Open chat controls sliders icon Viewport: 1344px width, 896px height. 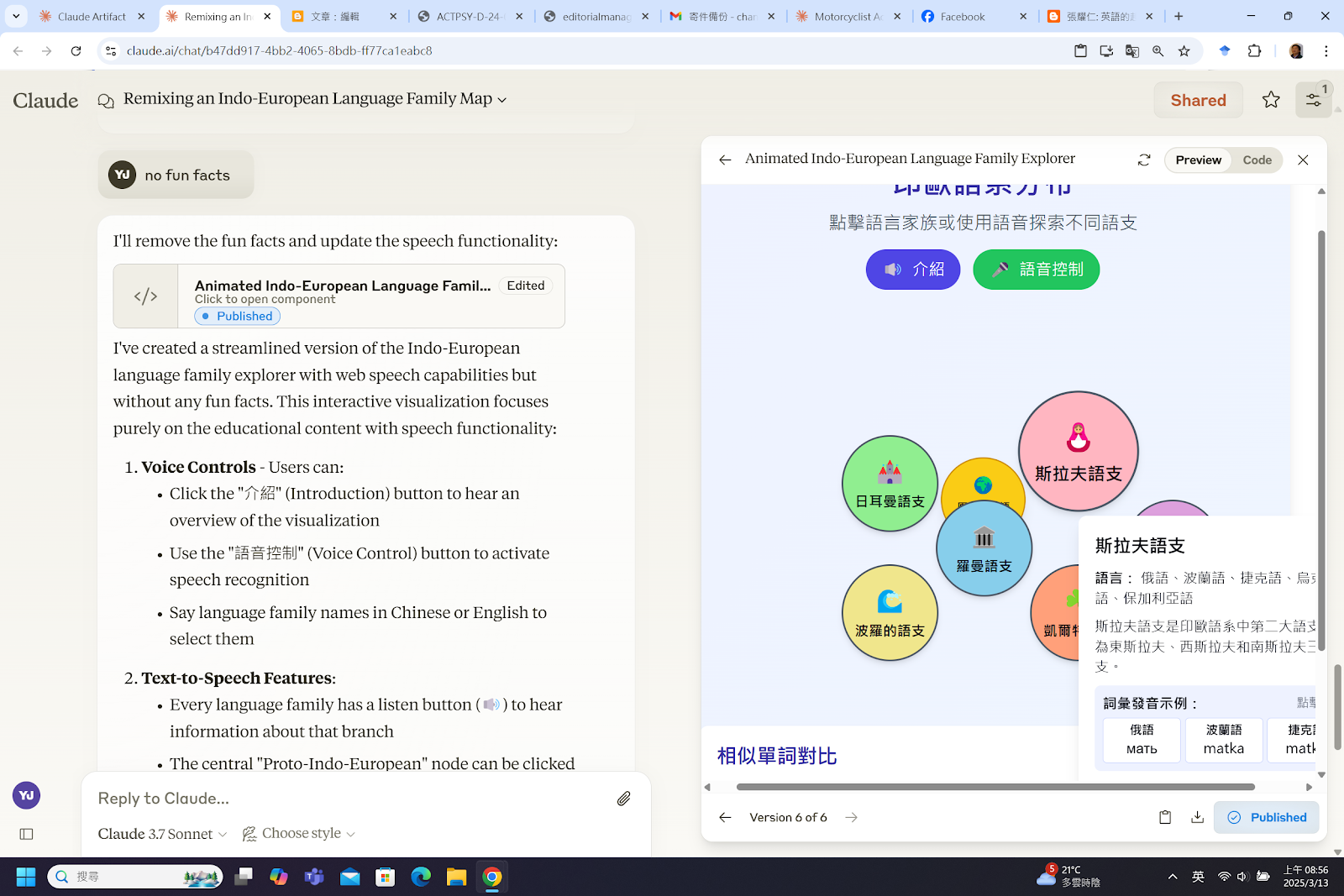pos(1313,100)
